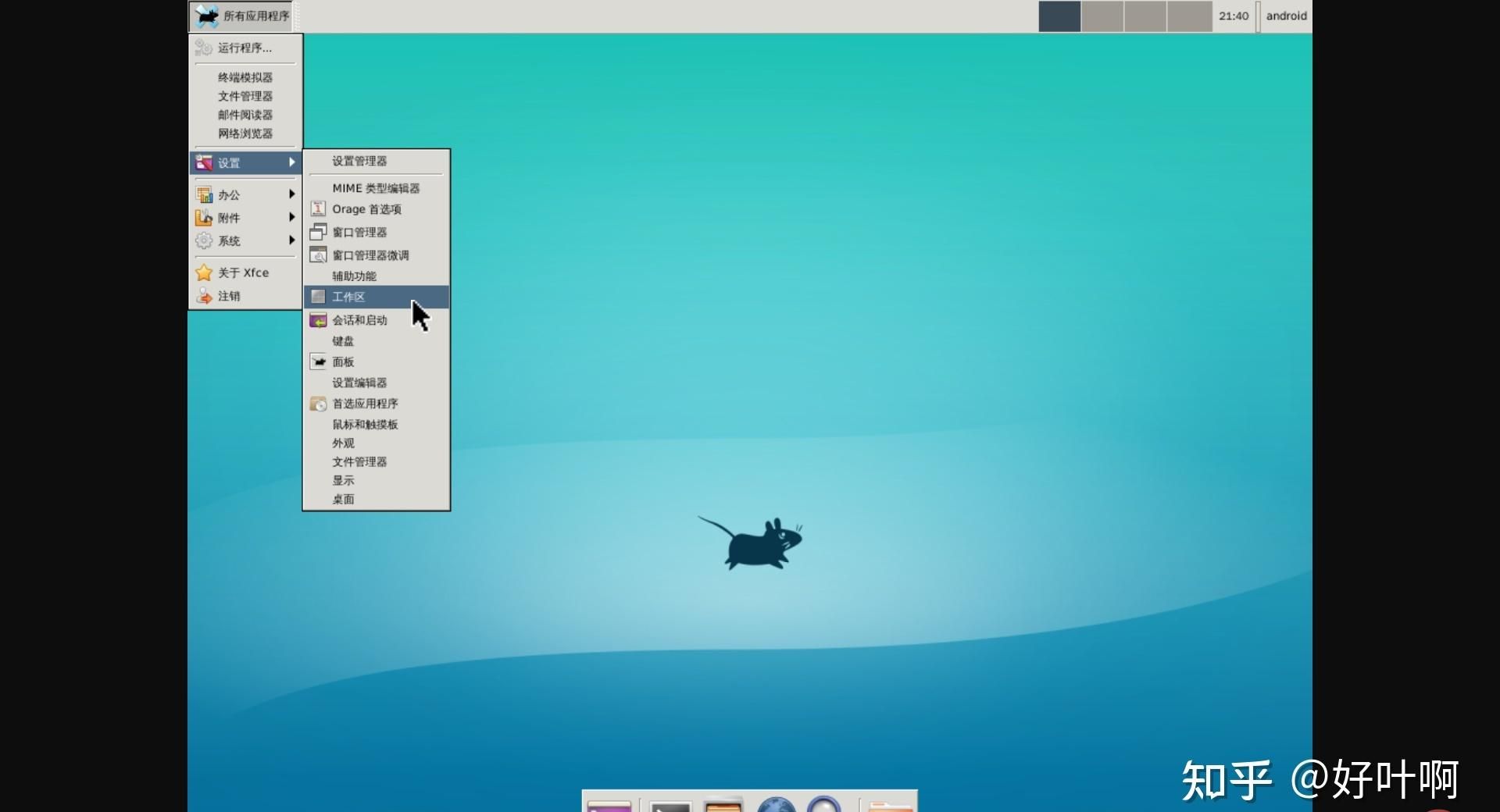The height and width of the screenshot is (812, 1500).
Task: Click the 首选应用程序 icon
Action: (x=318, y=404)
